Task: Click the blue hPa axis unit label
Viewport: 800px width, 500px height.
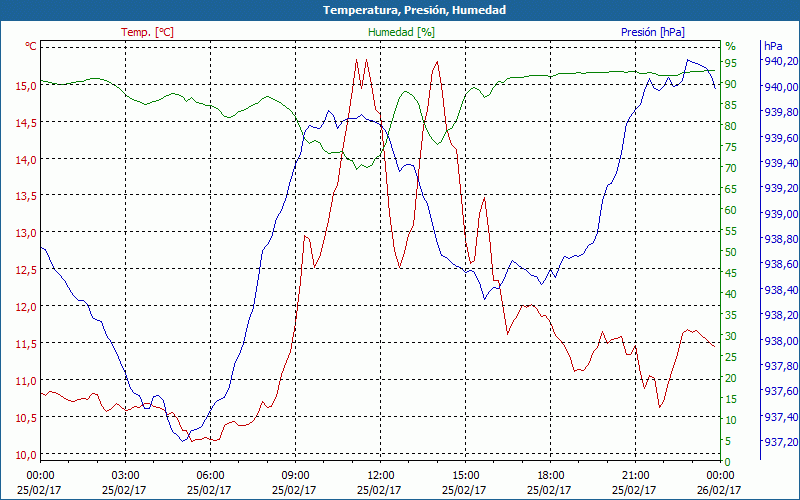Action: [x=773, y=46]
